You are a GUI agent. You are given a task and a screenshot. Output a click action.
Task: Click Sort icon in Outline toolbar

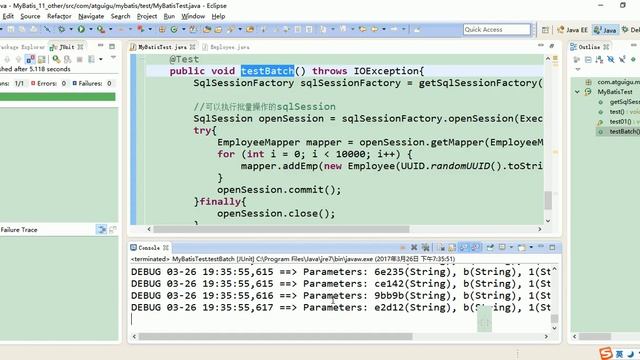click(599, 60)
